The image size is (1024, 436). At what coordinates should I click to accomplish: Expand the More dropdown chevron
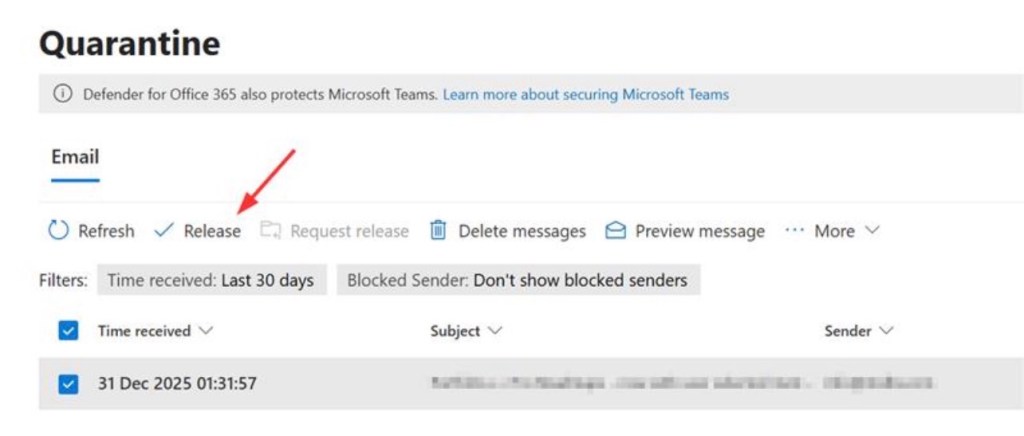coord(871,230)
